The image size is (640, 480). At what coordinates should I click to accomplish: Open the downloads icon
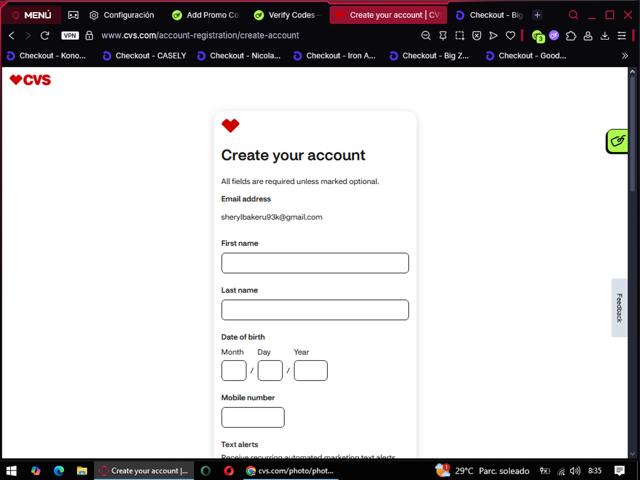(x=605, y=36)
